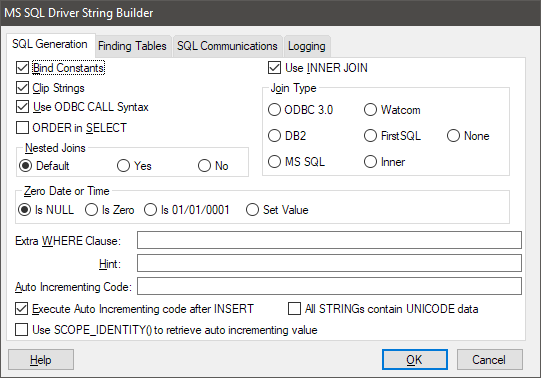Viewport: 541px width, 378px height.
Task: Confirm with the OK button
Action: pyautogui.click(x=414, y=360)
